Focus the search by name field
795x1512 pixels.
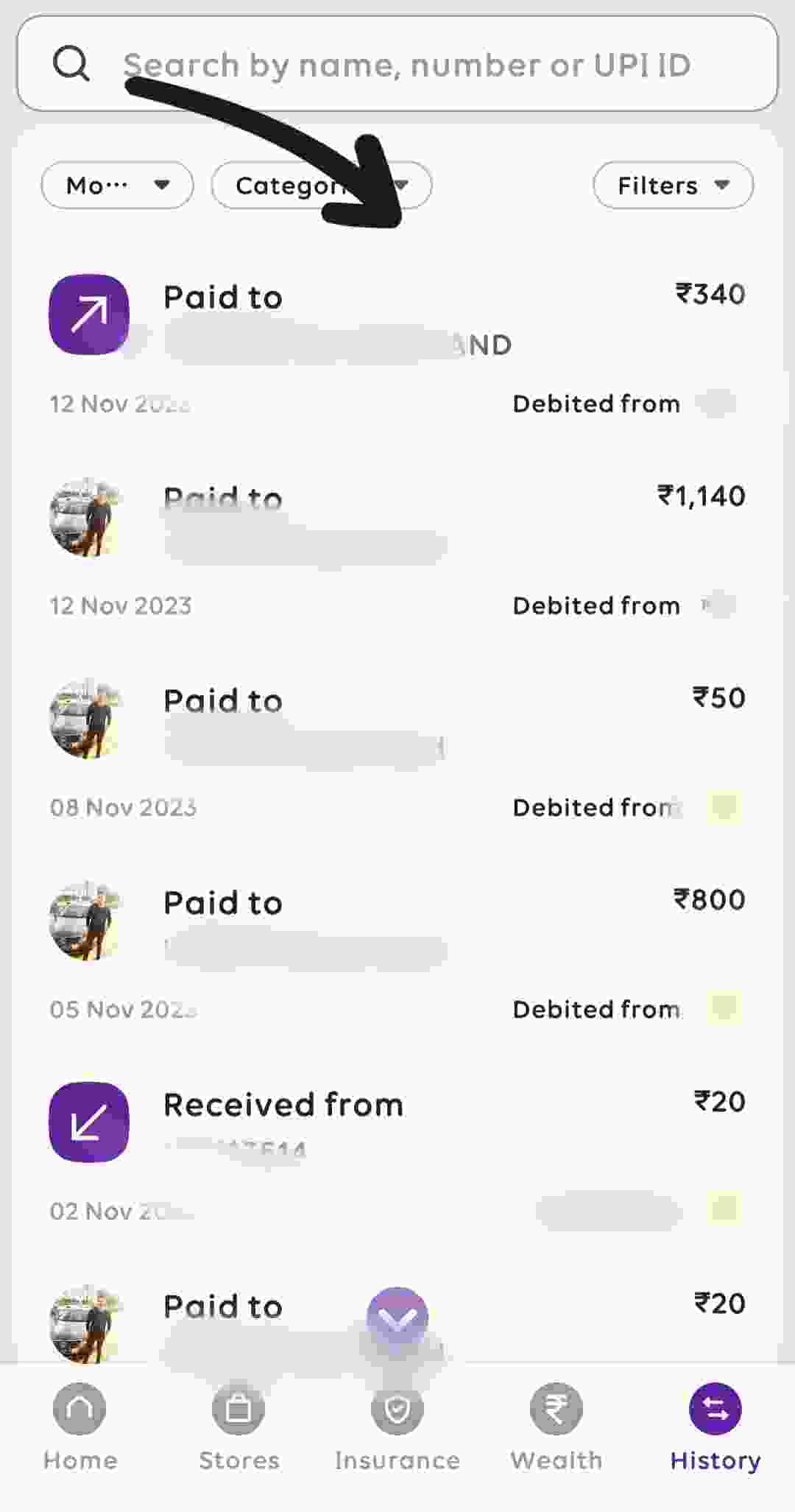click(406, 65)
